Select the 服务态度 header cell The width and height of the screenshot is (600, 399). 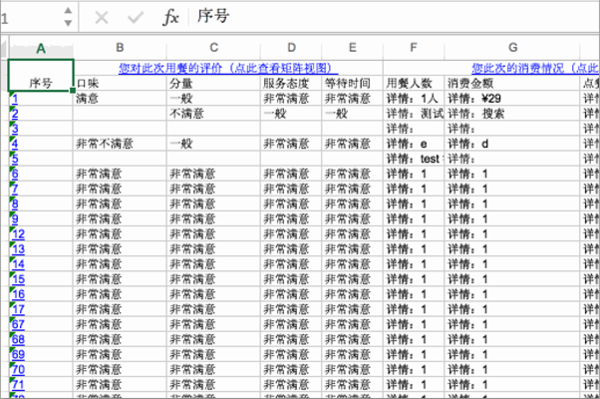coord(291,83)
